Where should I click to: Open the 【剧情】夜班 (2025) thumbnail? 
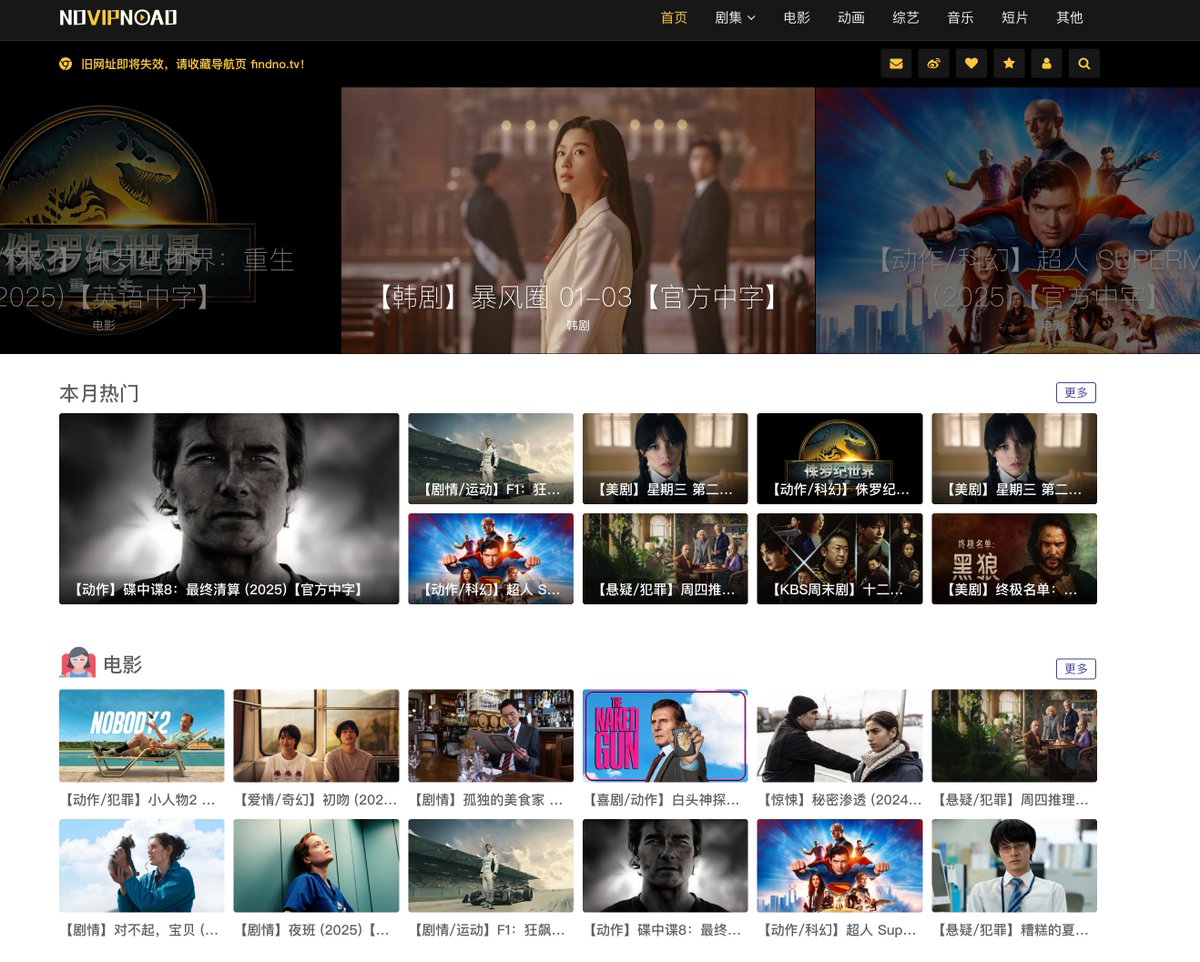(x=316, y=866)
